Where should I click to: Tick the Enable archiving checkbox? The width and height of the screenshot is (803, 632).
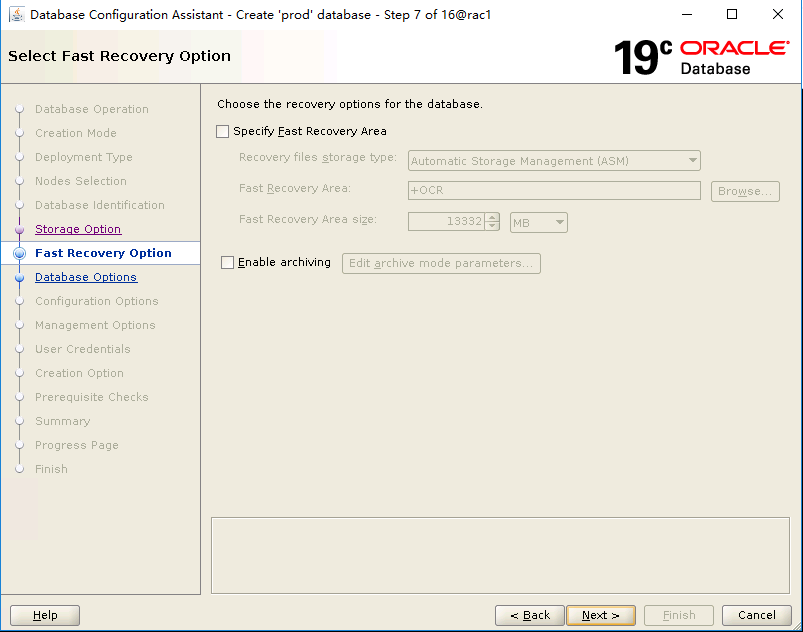click(x=227, y=263)
